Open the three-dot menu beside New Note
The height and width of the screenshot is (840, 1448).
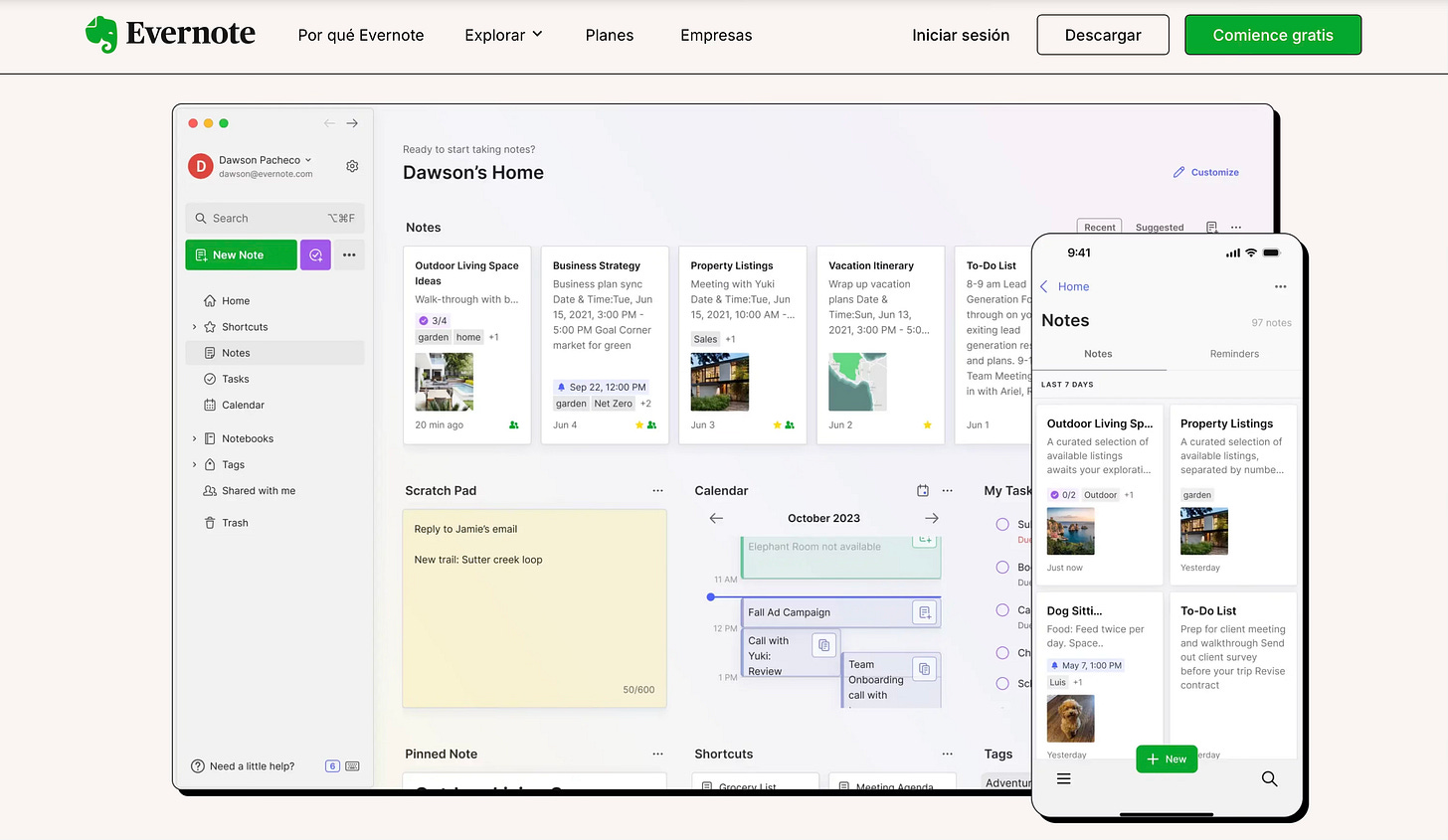pos(349,254)
